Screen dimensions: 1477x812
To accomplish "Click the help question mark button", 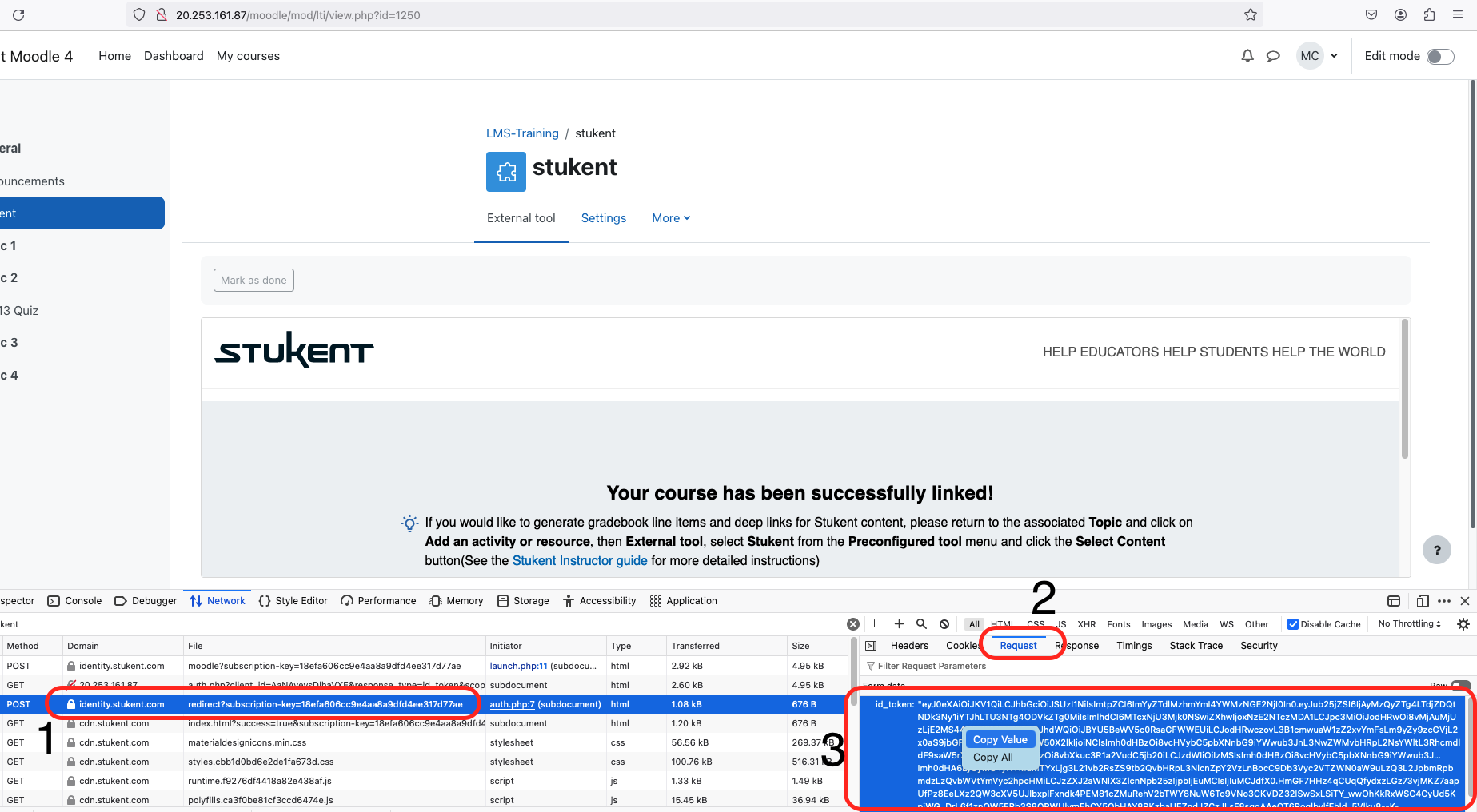I will click(1437, 550).
